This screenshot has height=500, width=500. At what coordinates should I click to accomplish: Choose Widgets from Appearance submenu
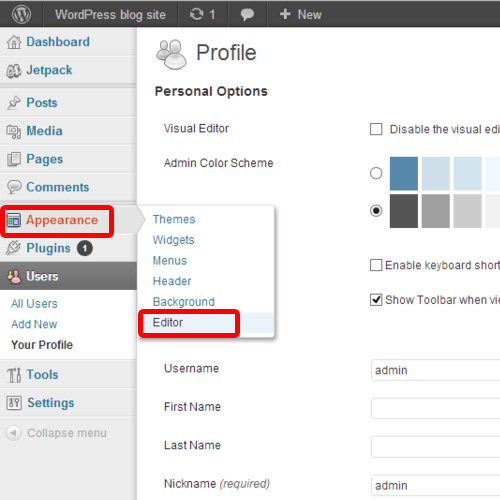click(173, 240)
